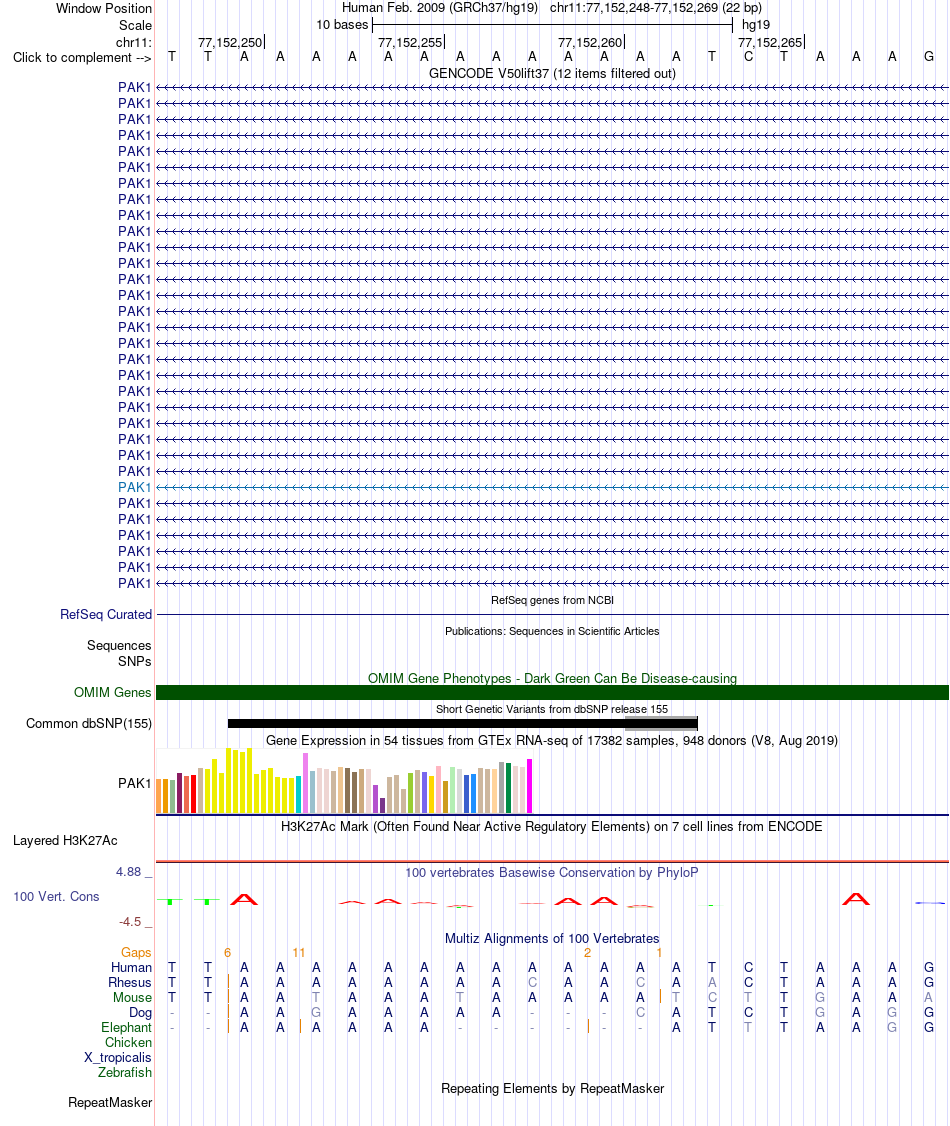
Task: Click the orange gap count 11
Action: [299, 953]
